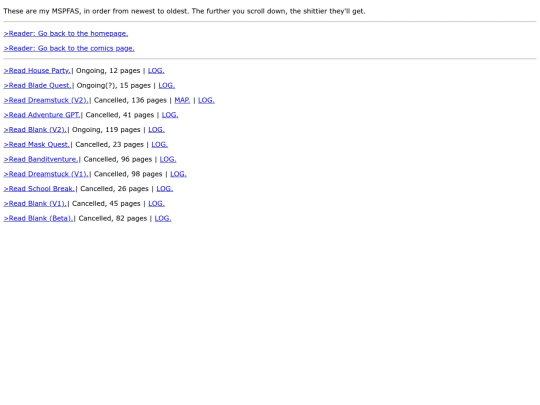Open Read Dreamstuck (V1) link
Screen dimensions: 540x405
point(46,174)
